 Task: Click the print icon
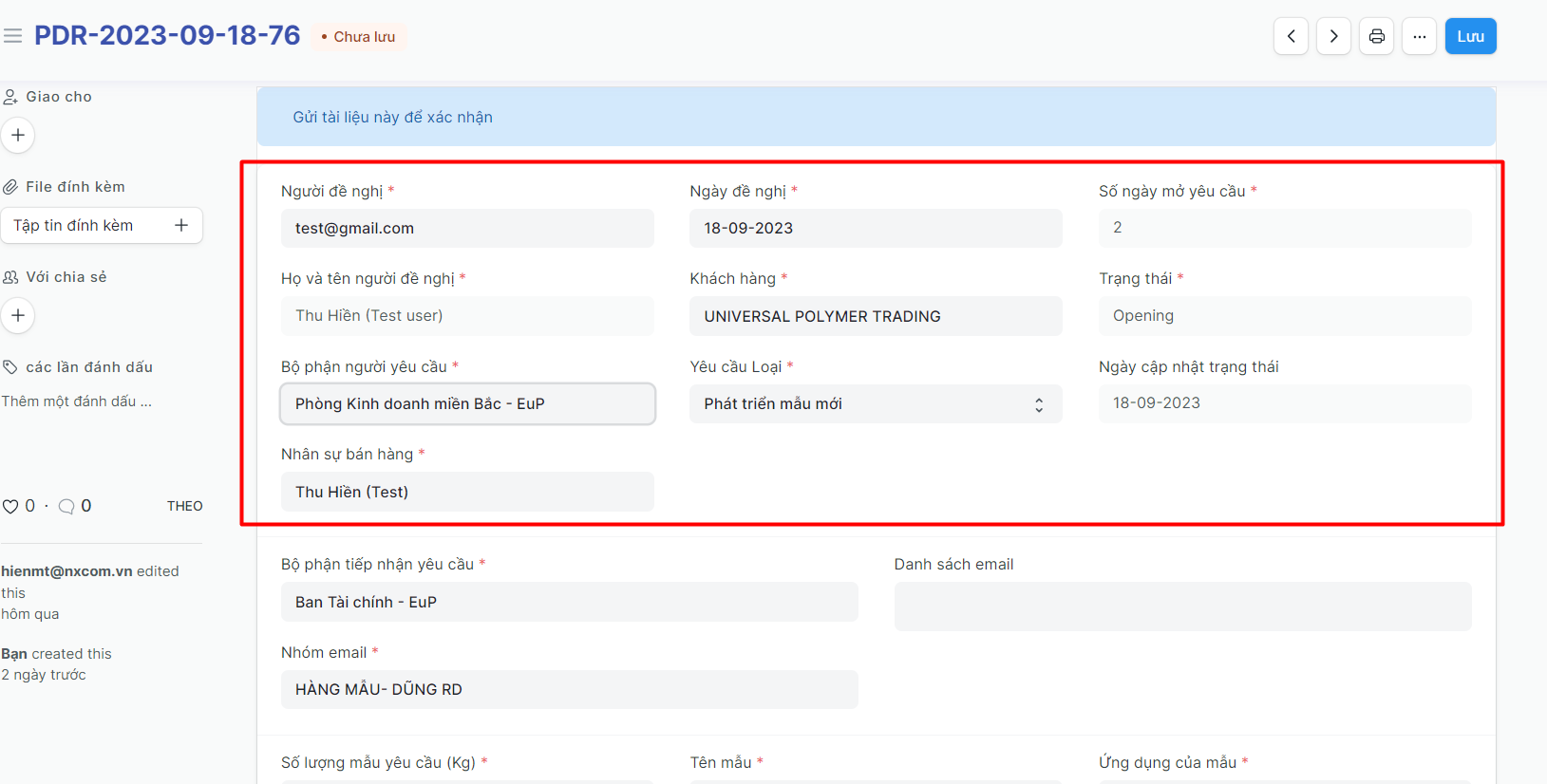pos(1376,36)
